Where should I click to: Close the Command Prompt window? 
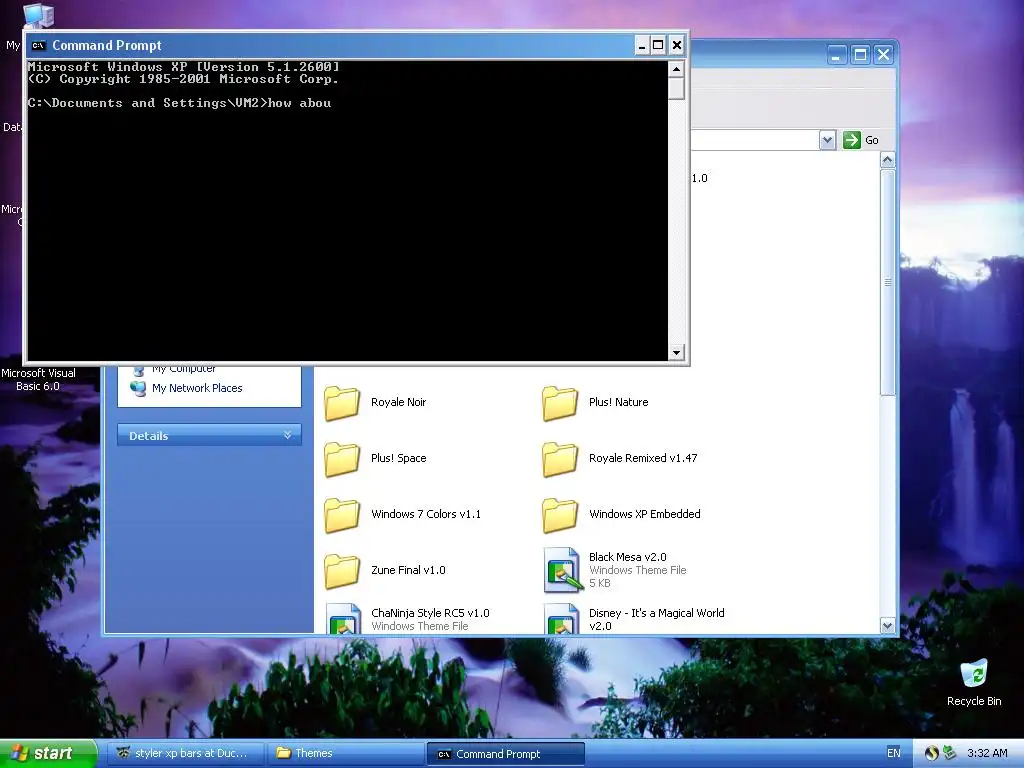677,45
